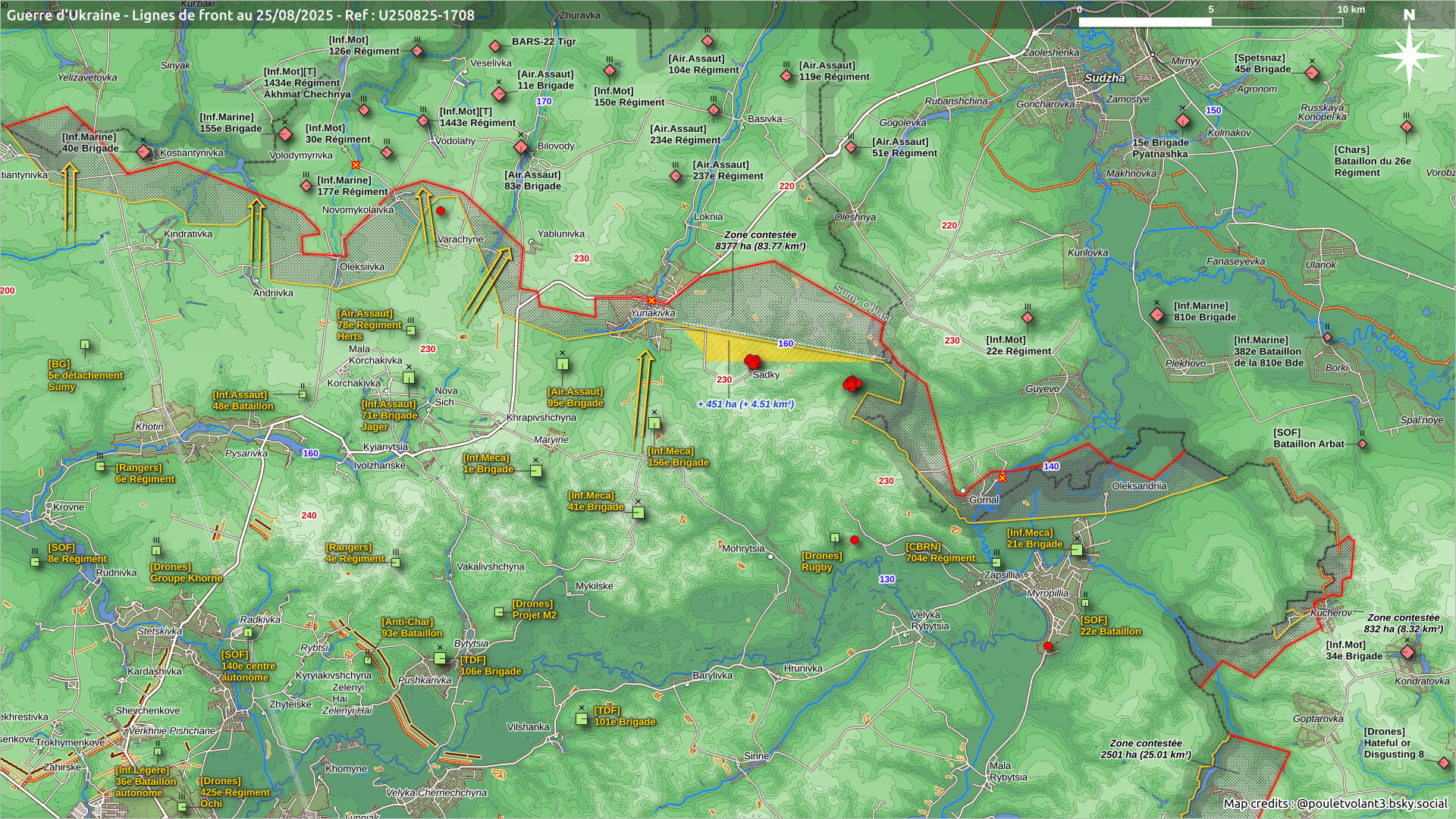Click the 95e Brigade green square marker

pos(563,364)
